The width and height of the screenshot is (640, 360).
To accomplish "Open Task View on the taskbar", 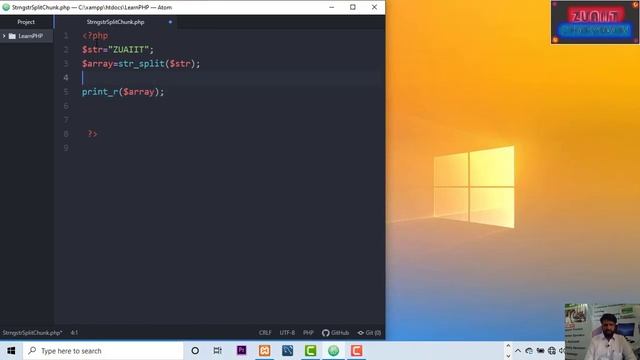I will tap(218, 351).
